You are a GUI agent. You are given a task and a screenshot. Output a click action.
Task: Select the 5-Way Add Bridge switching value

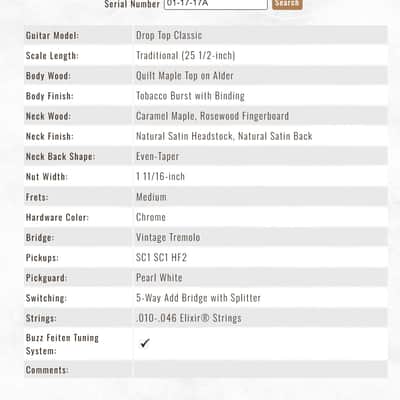198,298
